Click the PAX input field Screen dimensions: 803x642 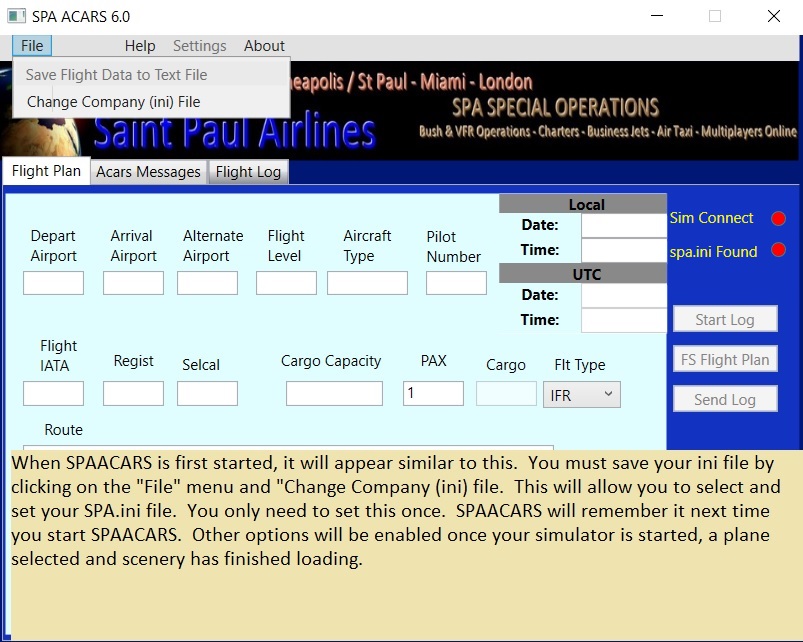[433, 394]
